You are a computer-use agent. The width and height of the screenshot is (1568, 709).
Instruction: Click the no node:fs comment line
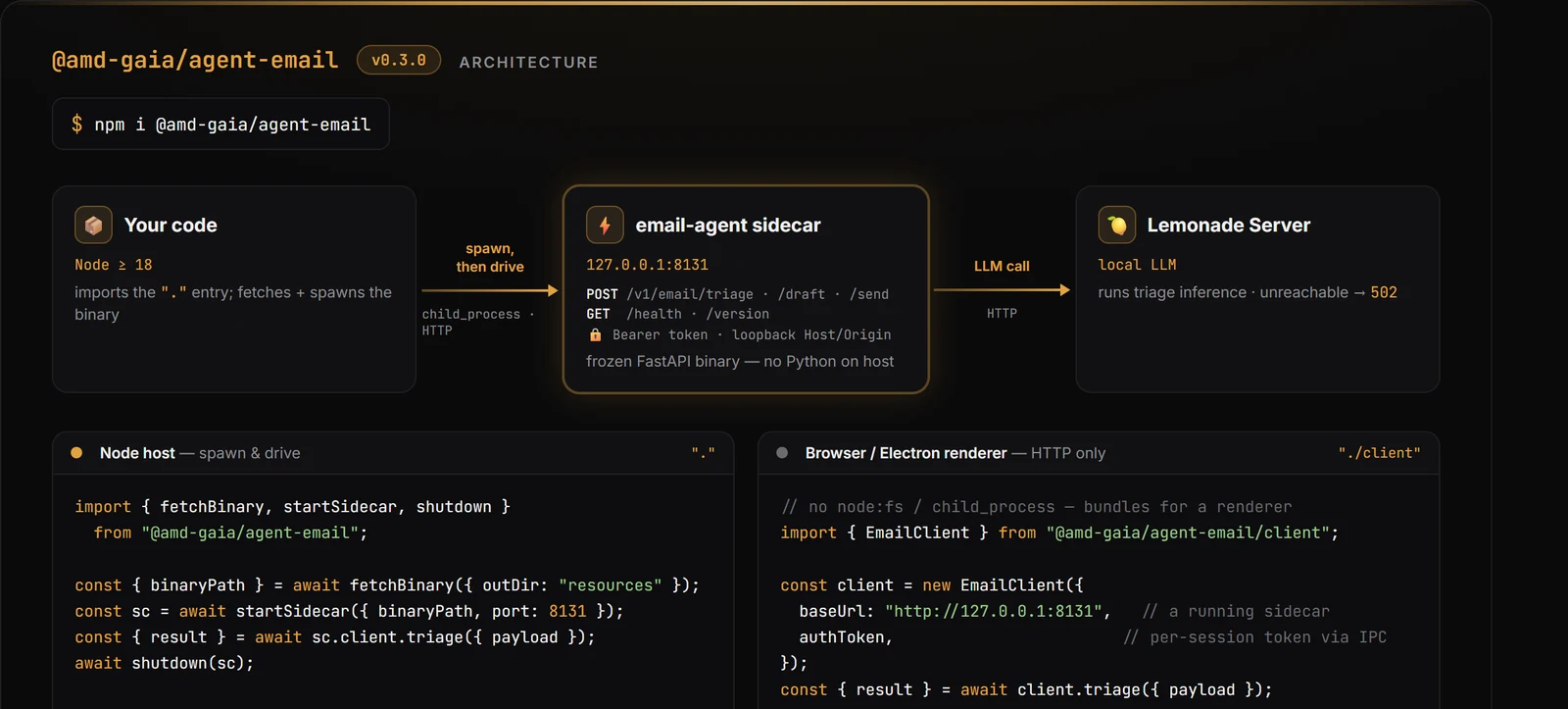(1036, 507)
